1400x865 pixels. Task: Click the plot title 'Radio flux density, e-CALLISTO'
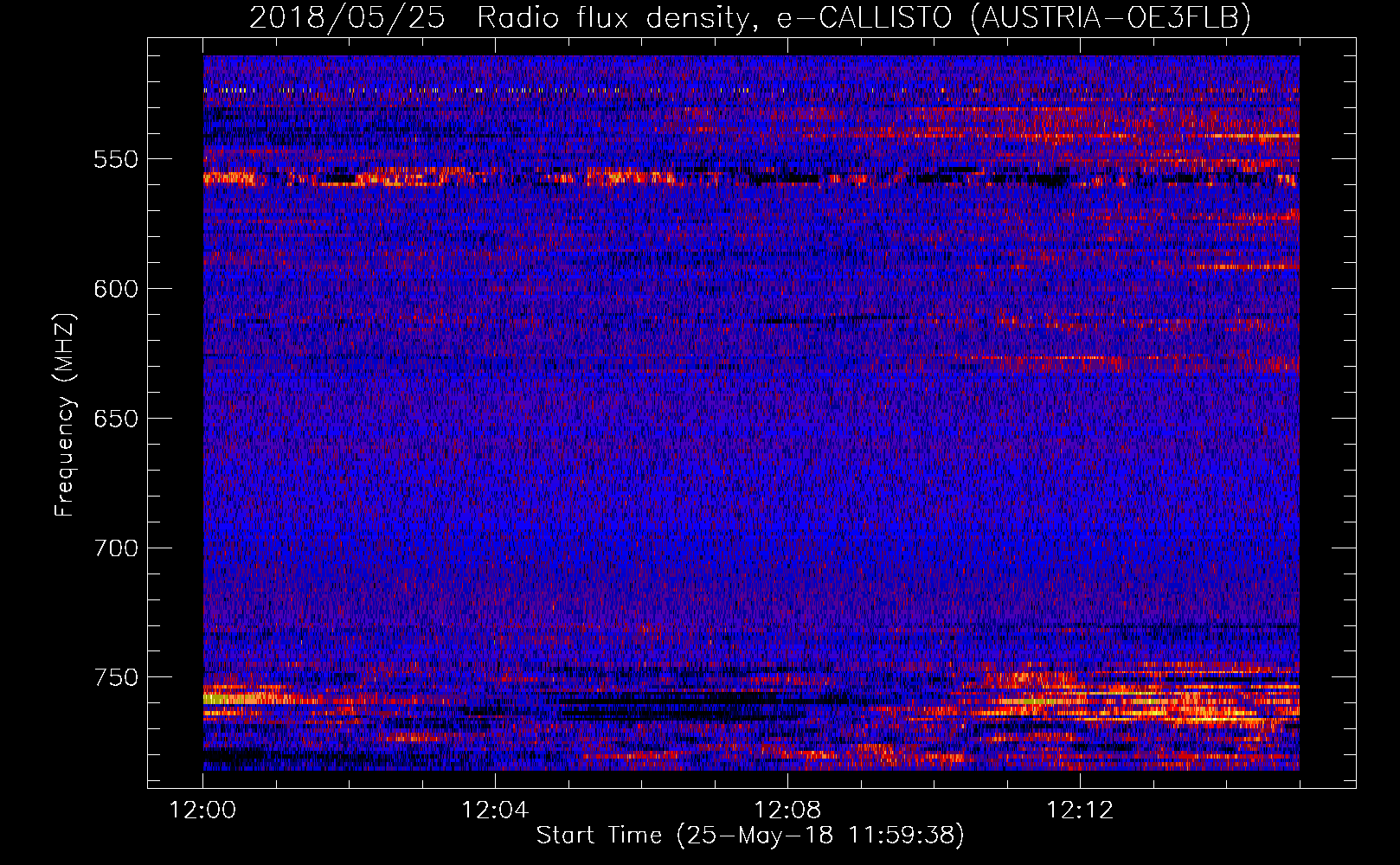714,17
